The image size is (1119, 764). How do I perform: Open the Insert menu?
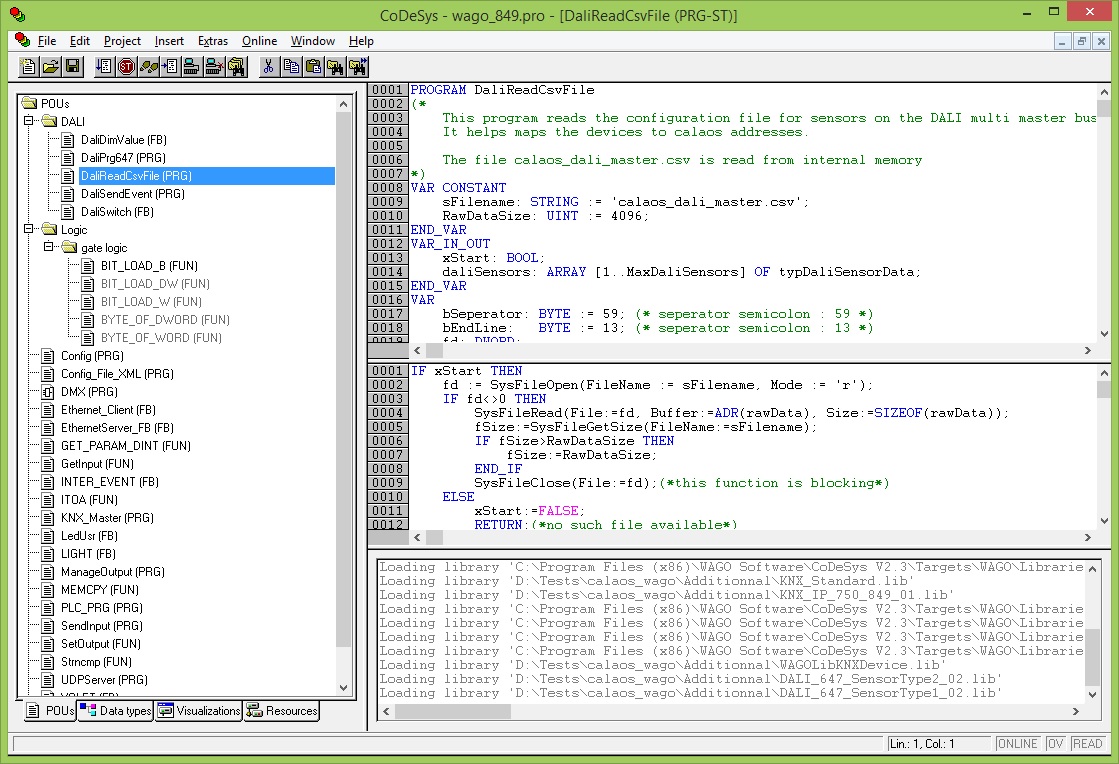click(x=169, y=41)
